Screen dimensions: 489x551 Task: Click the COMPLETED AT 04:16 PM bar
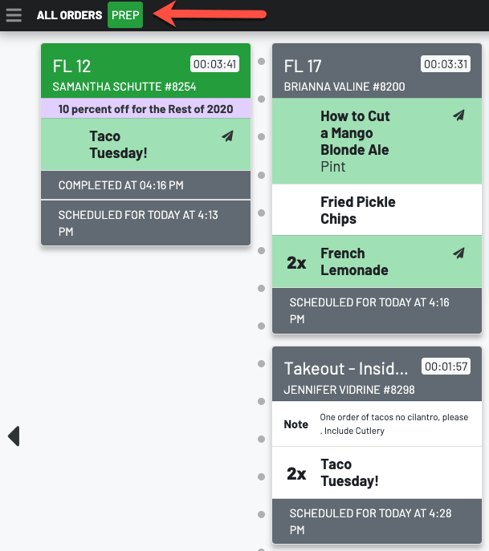pyautogui.click(x=146, y=185)
